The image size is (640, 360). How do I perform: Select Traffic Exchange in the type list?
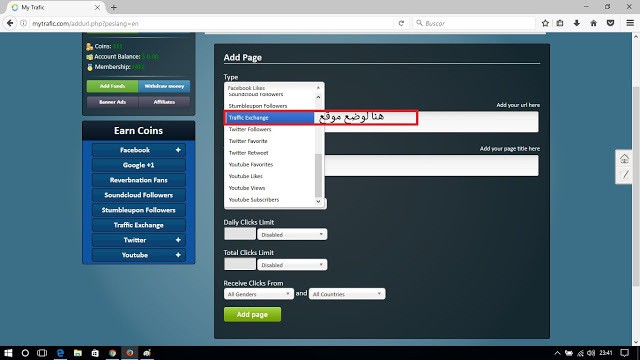pos(269,118)
